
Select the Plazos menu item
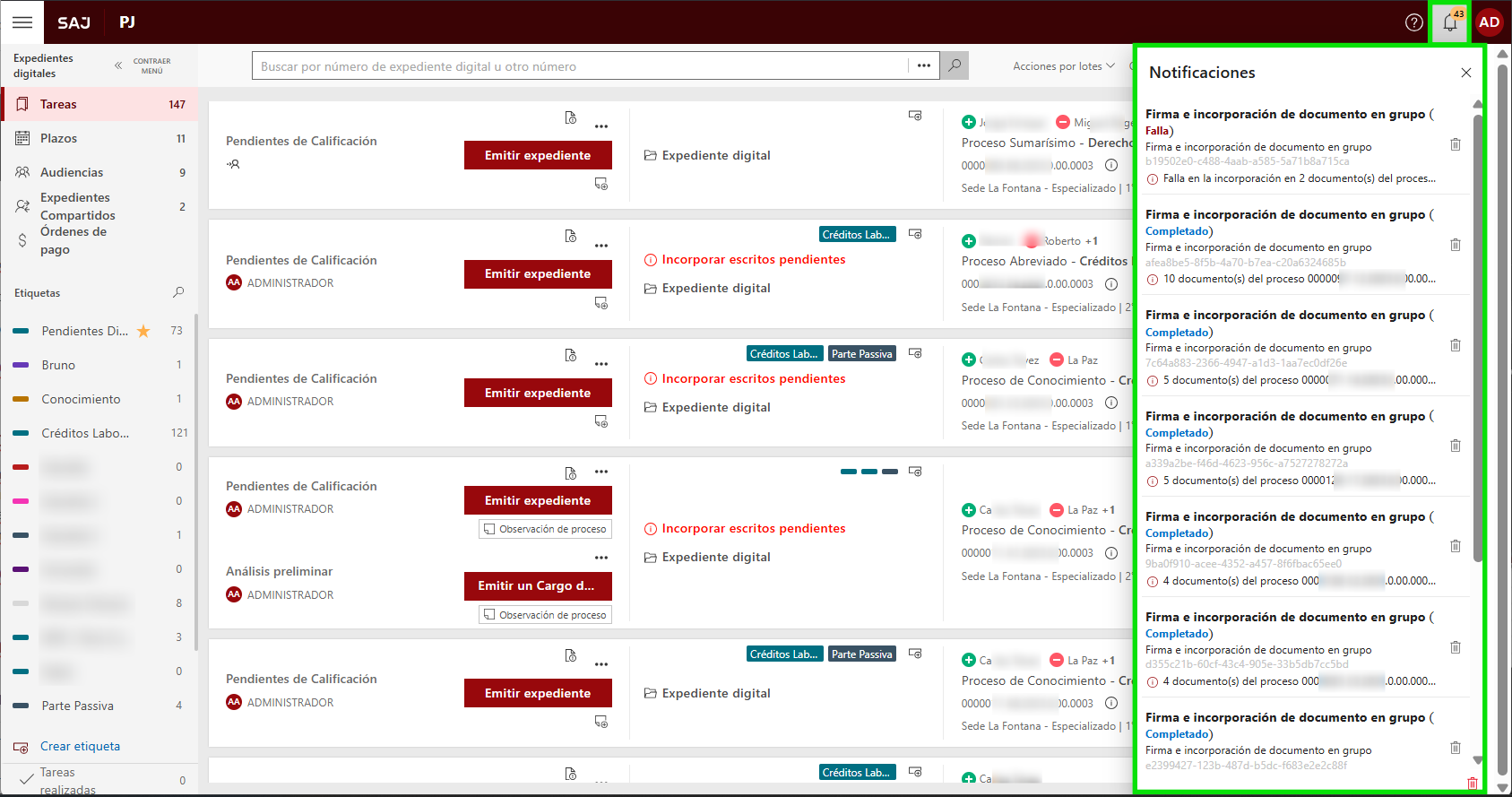[58, 138]
